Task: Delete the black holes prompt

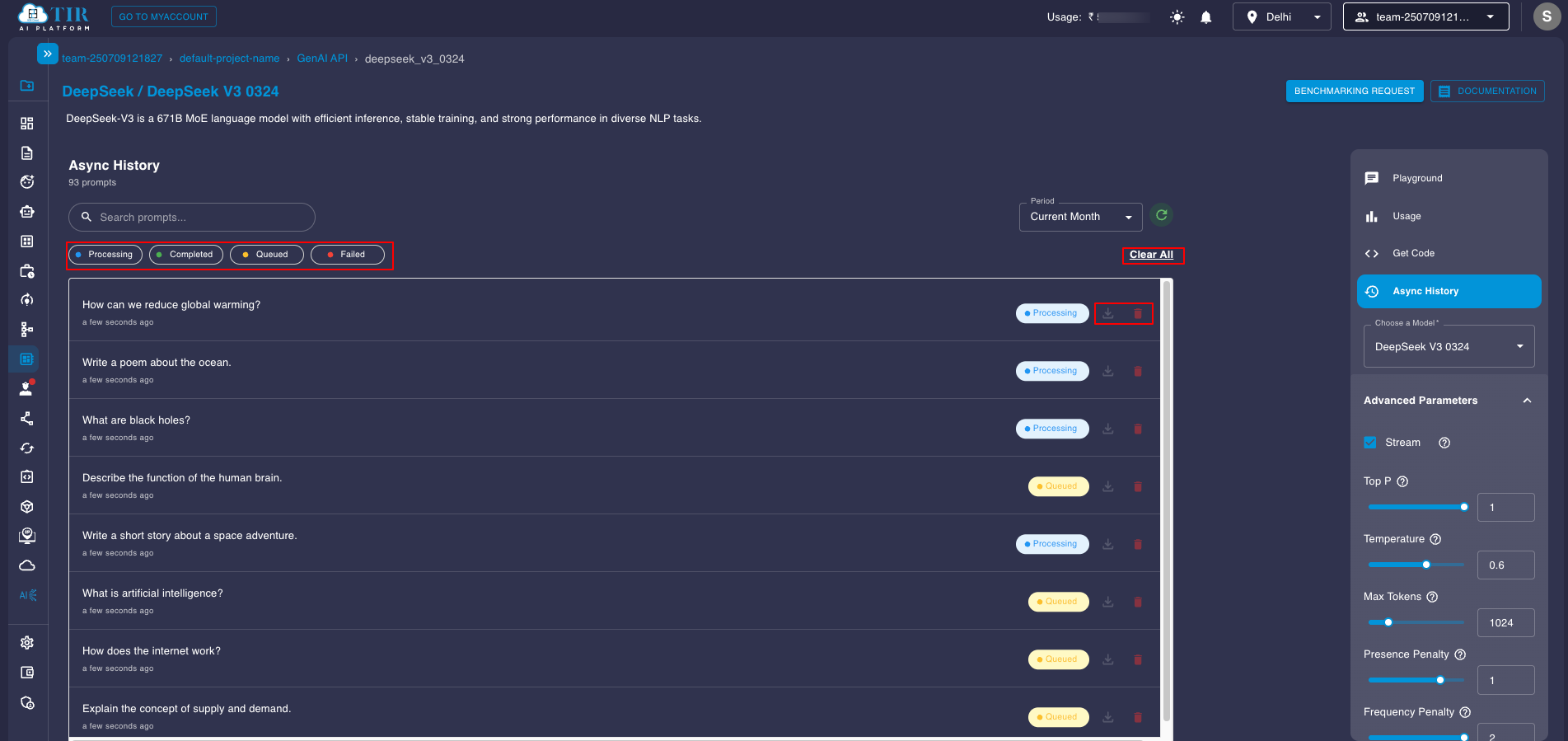Action: click(1138, 429)
